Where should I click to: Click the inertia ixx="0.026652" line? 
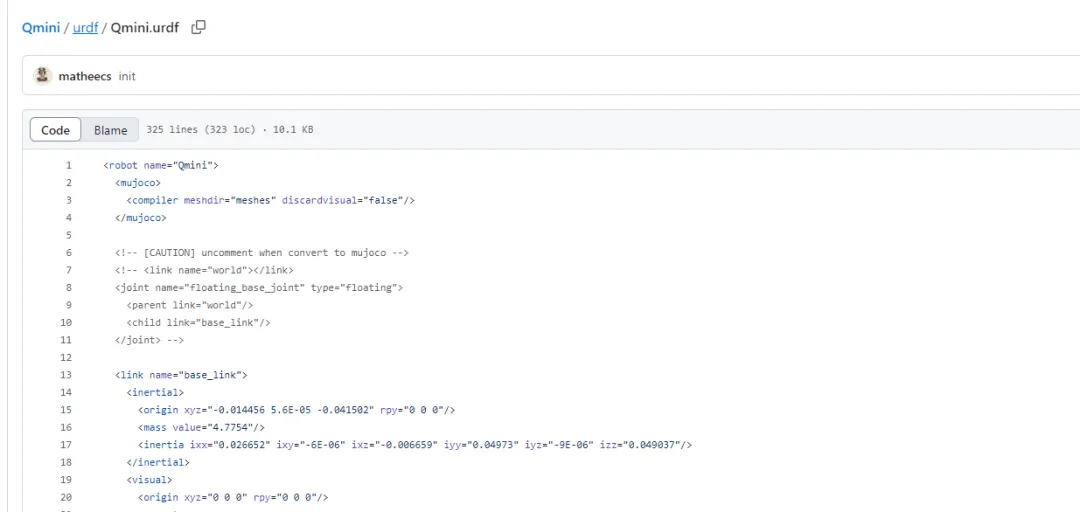pyautogui.click(x=415, y=444)
